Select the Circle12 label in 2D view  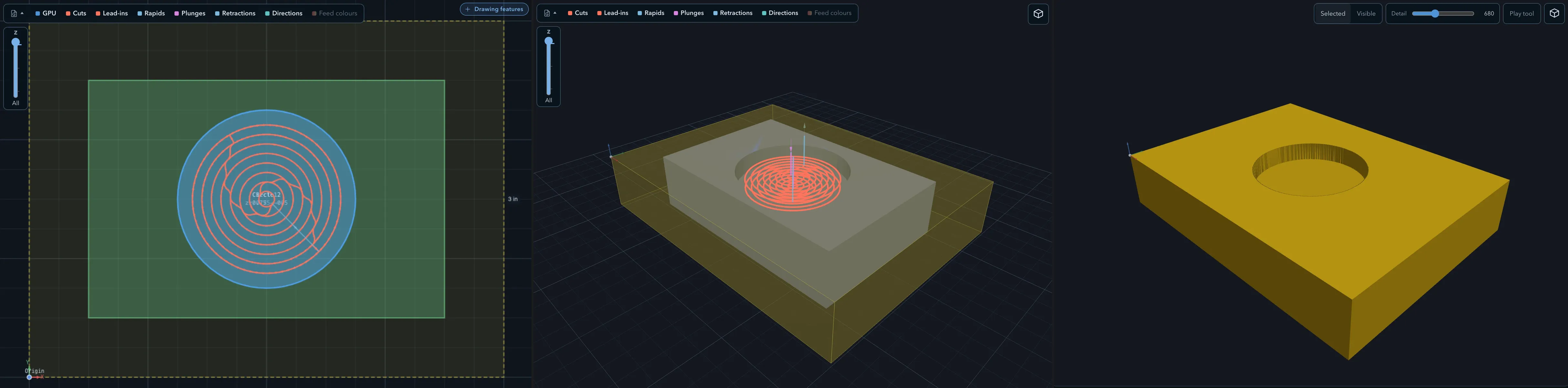coord(267,195)
